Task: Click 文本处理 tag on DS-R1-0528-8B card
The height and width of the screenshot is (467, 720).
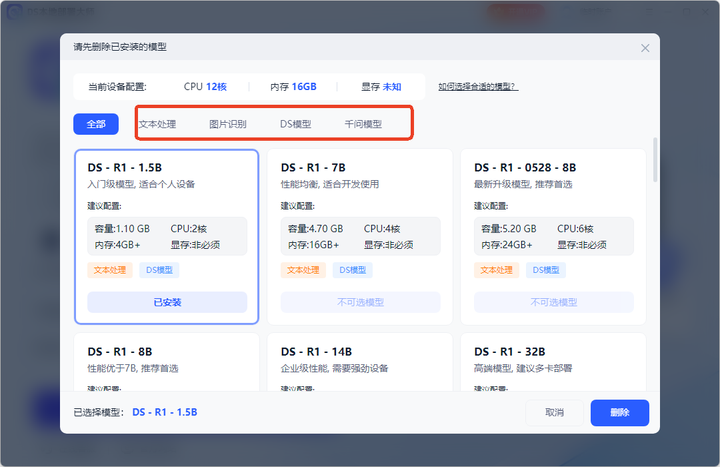Action: (x=496, y=270)
